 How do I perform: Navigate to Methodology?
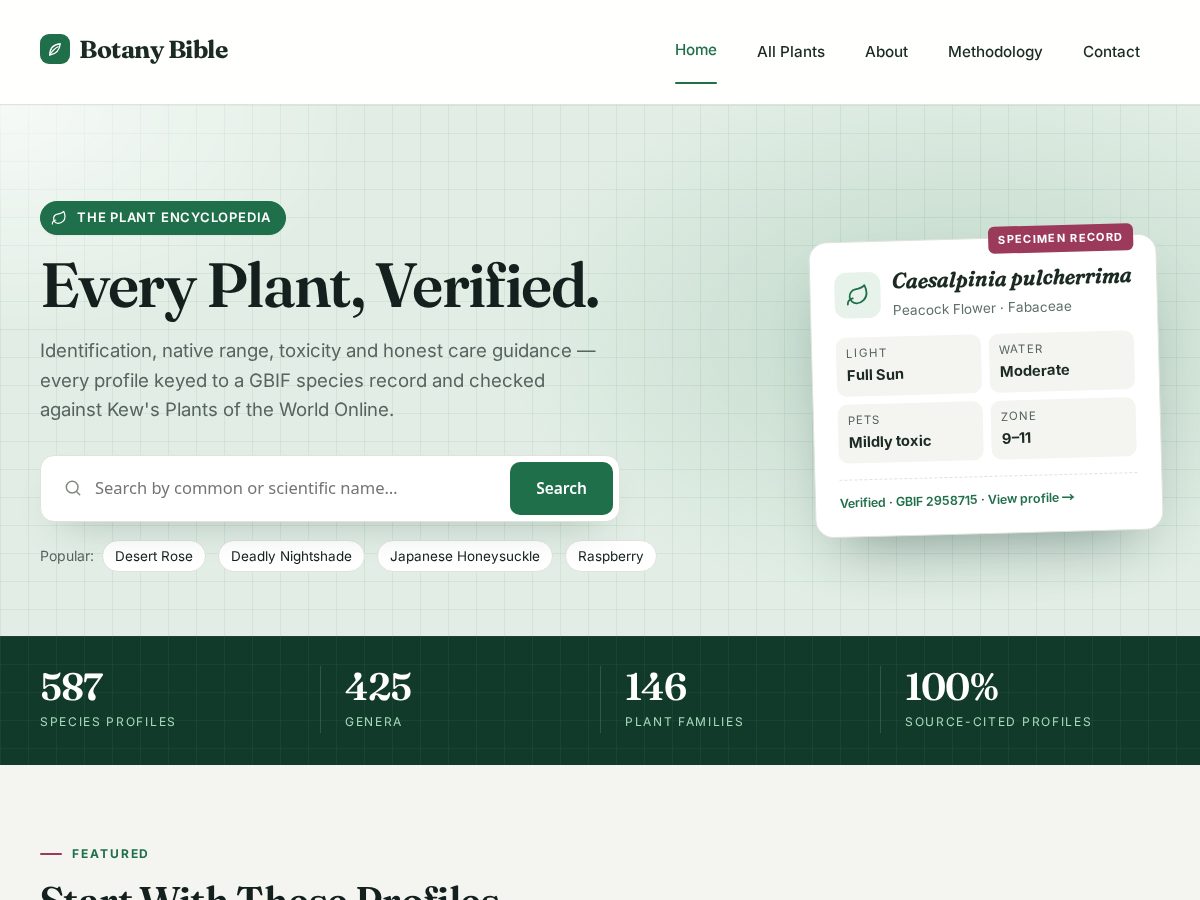tap(995, 51)
